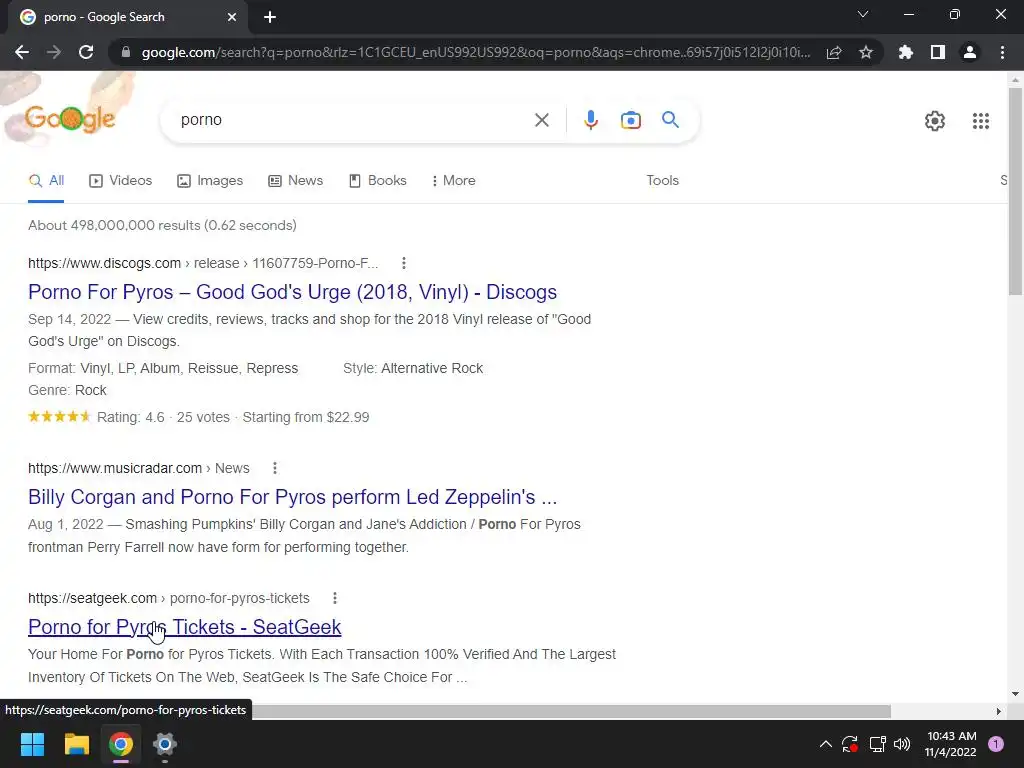1024x768 pixels.
Task: Open the Windows Start menu
Action: (x=32, y=744)
